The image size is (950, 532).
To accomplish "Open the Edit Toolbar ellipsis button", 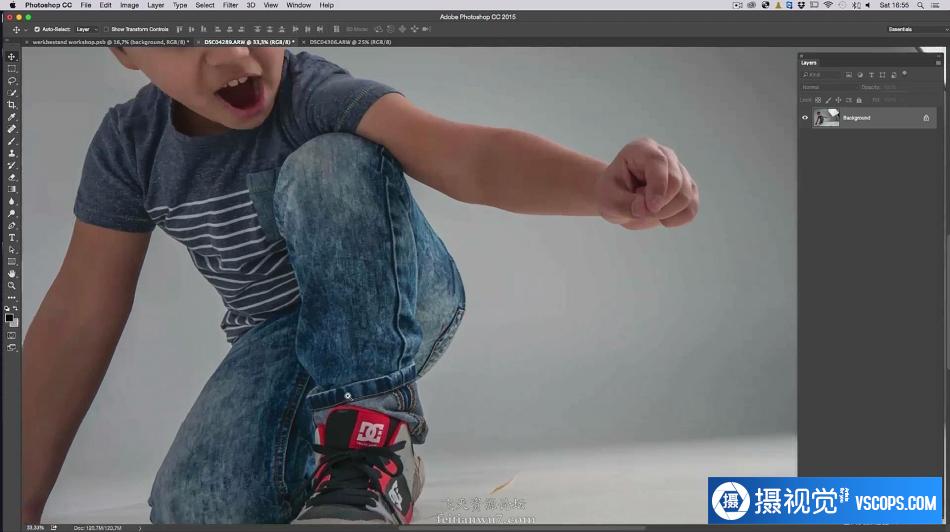I will click(12, 298).
